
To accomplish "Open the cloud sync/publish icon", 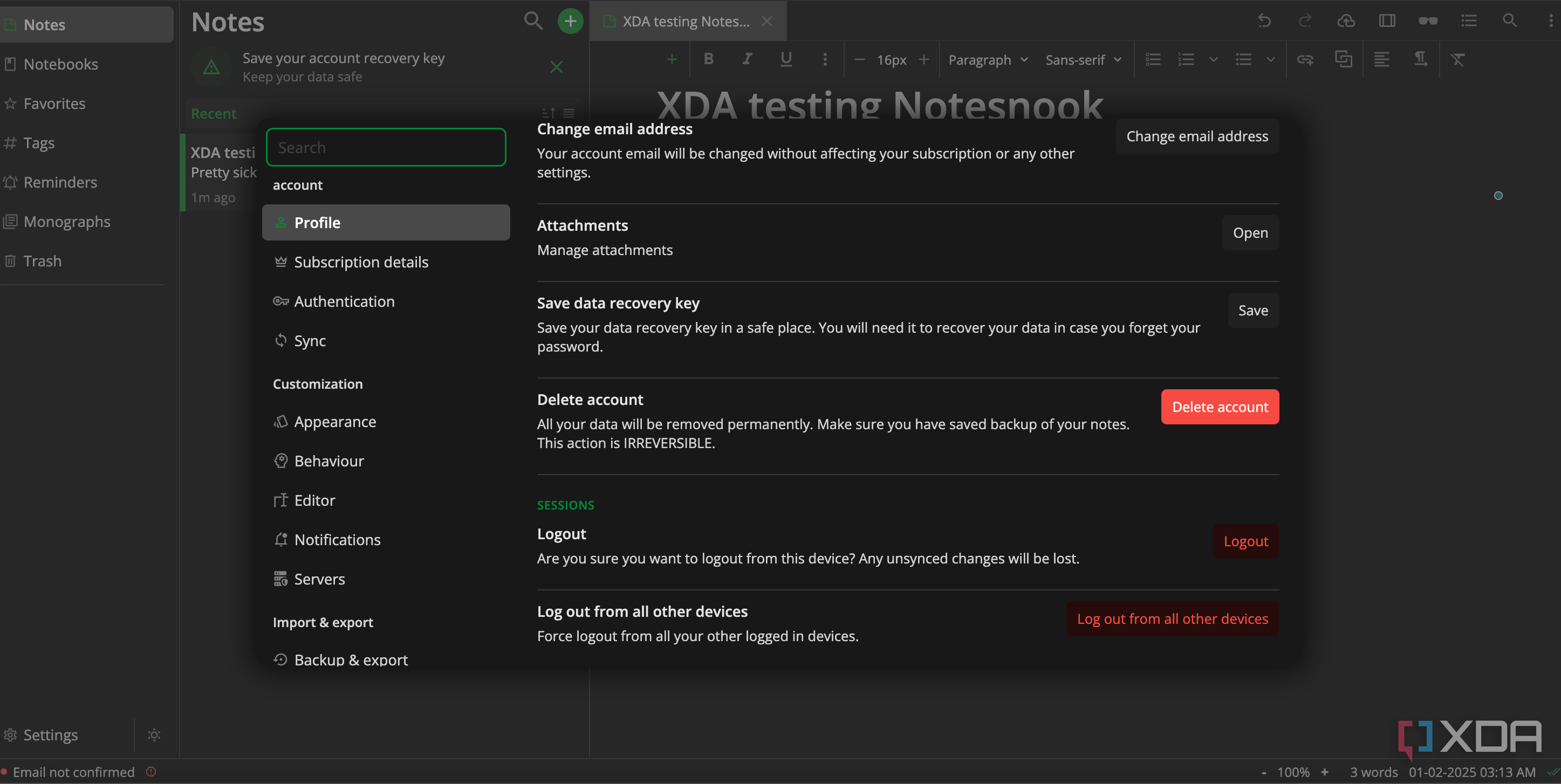I will pos(1346,20).
